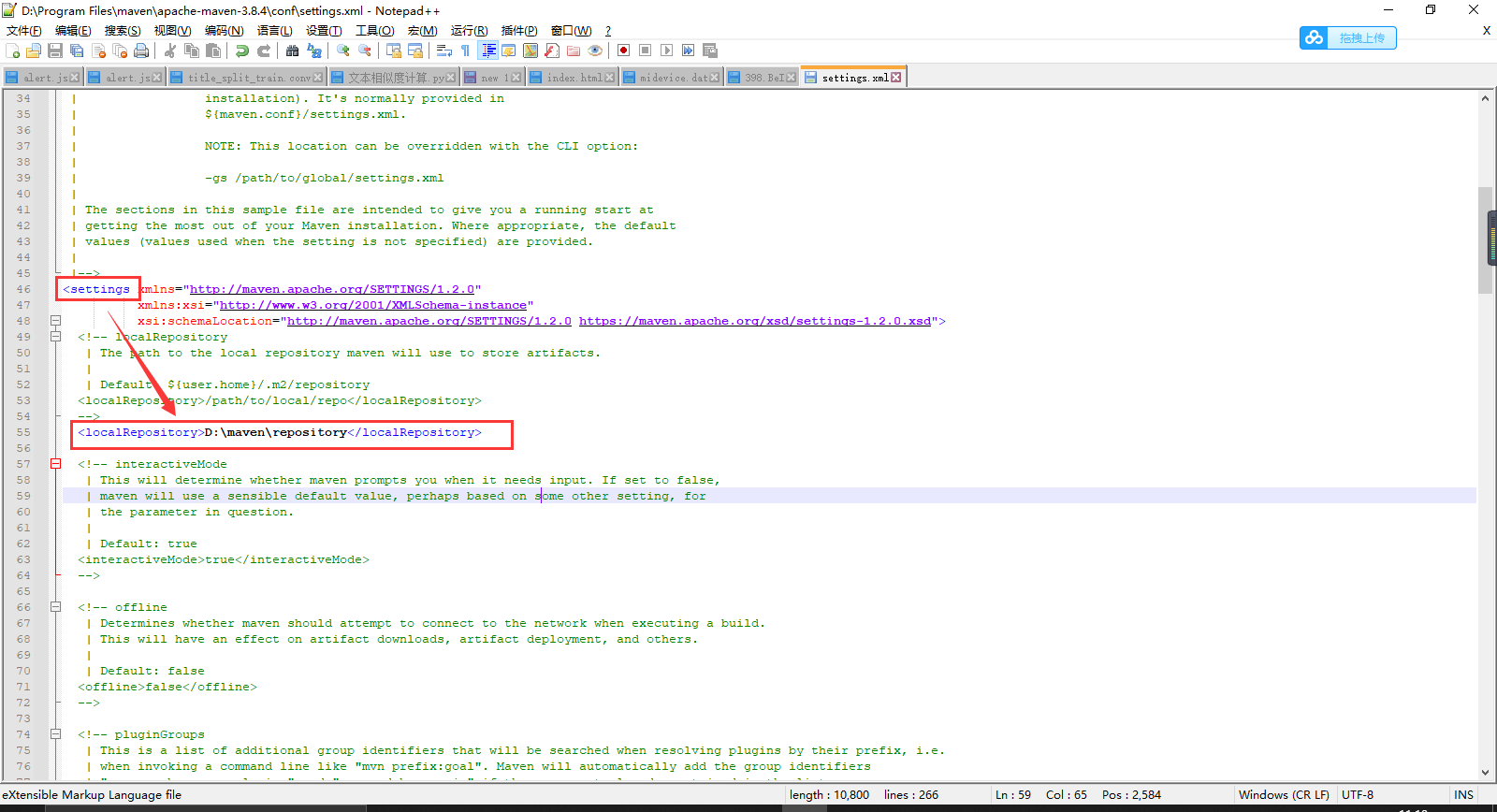Close the current document via toolbar Close icon
This screenshot has width=1497, height=812.
point(98,51)
